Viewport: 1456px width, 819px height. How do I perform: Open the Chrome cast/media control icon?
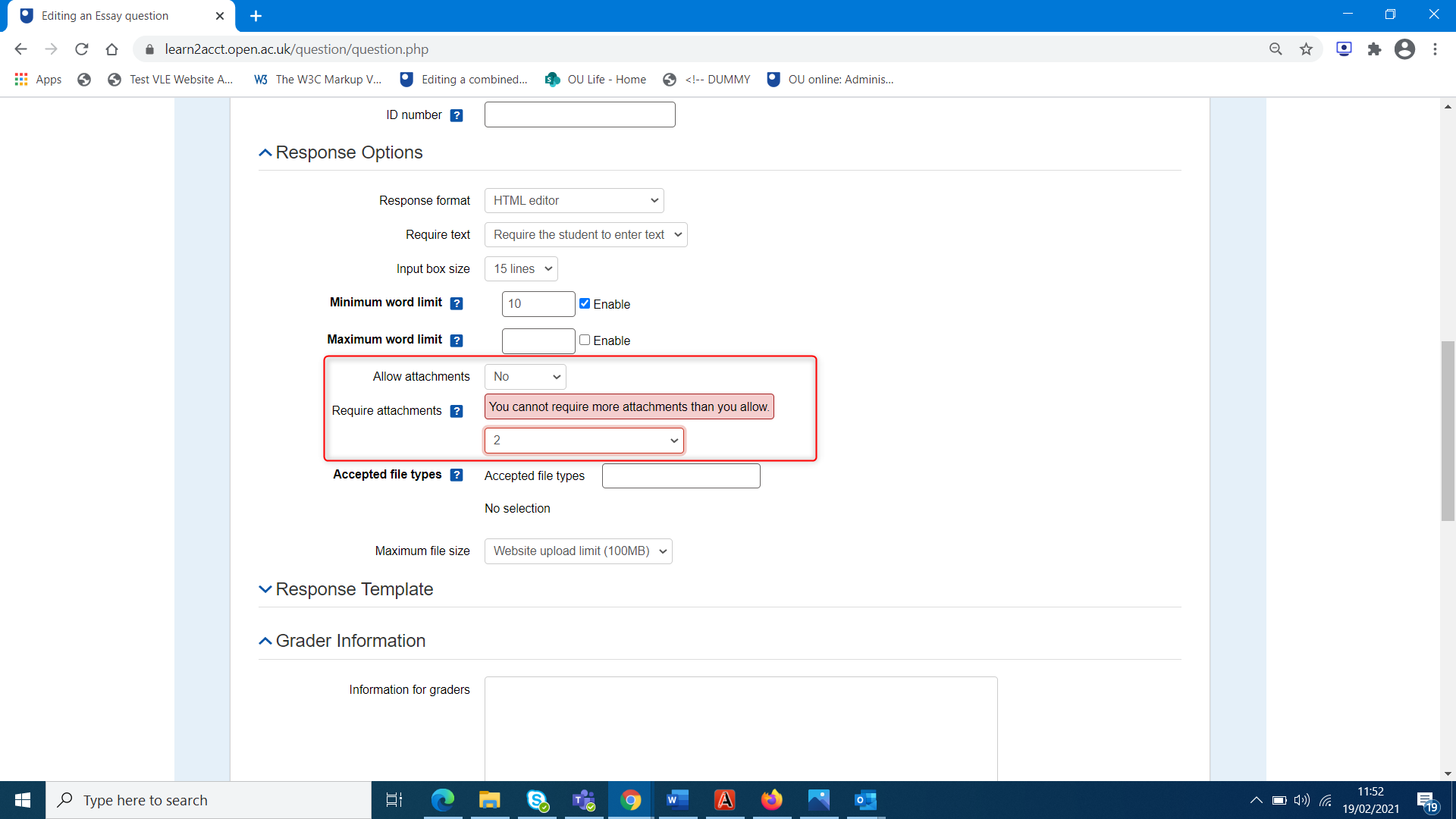(x=1344, y=49)
